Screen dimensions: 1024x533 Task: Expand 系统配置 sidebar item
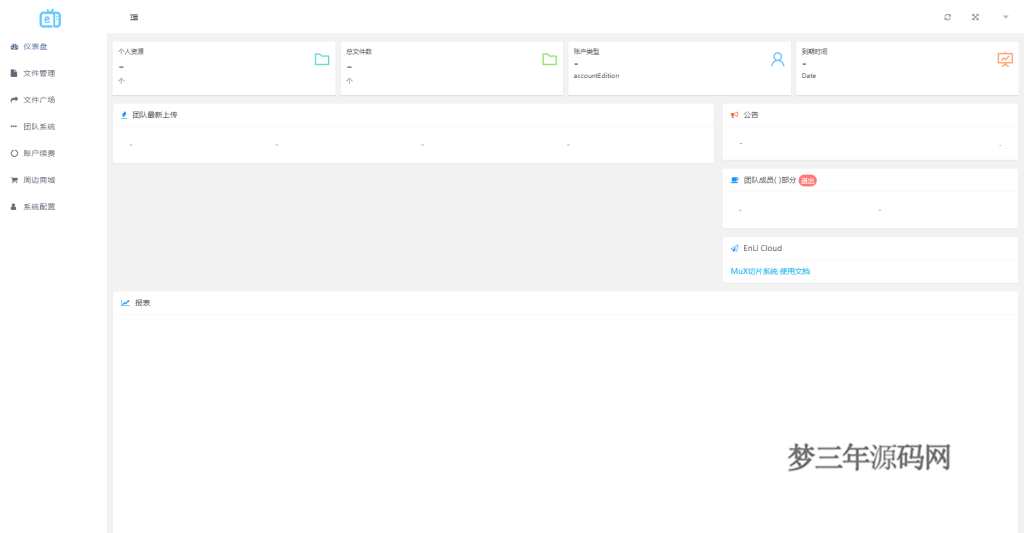point(38,207)
